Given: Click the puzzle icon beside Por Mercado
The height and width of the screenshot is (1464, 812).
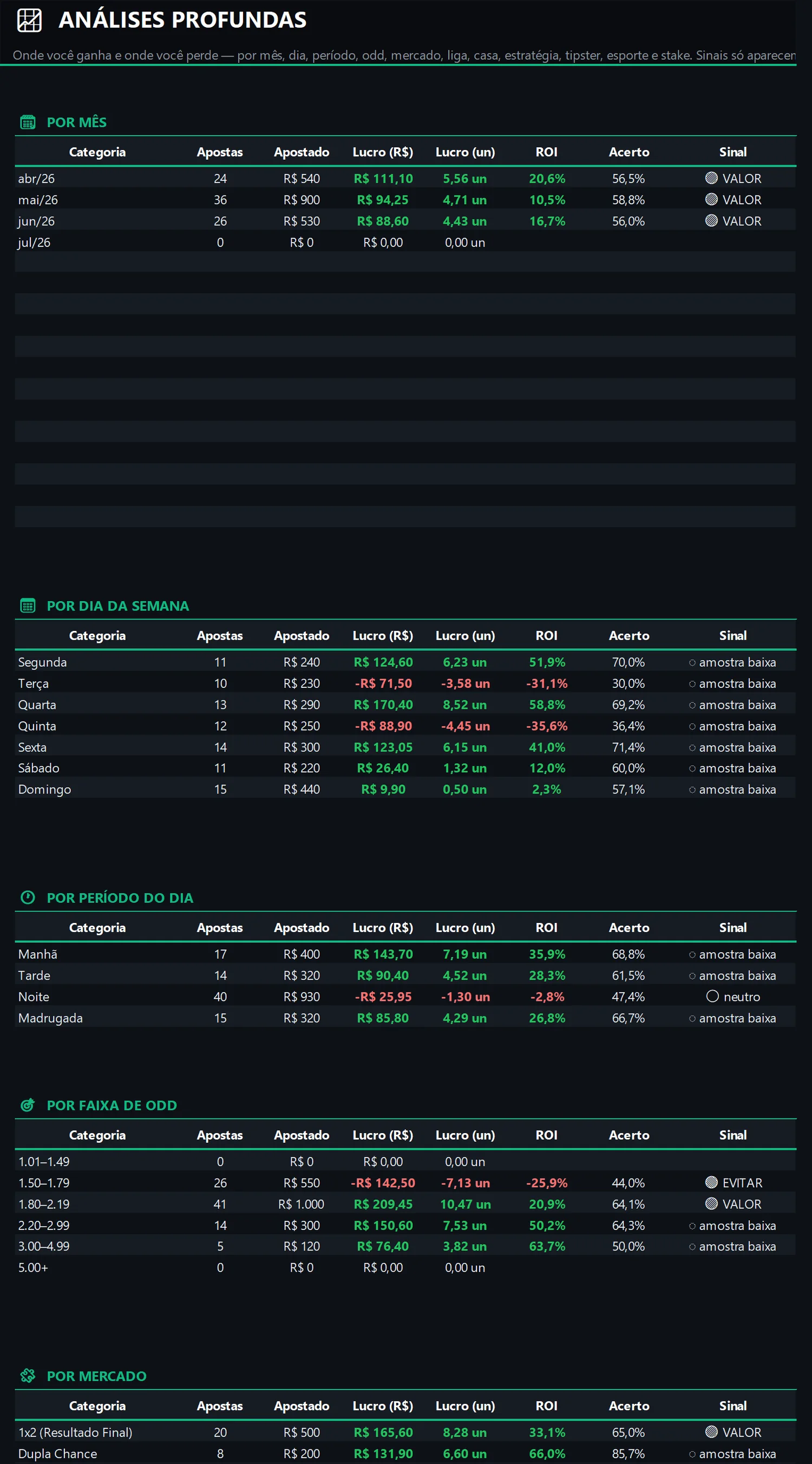Looking at the screenshot, I should [x=28, y=1376].
